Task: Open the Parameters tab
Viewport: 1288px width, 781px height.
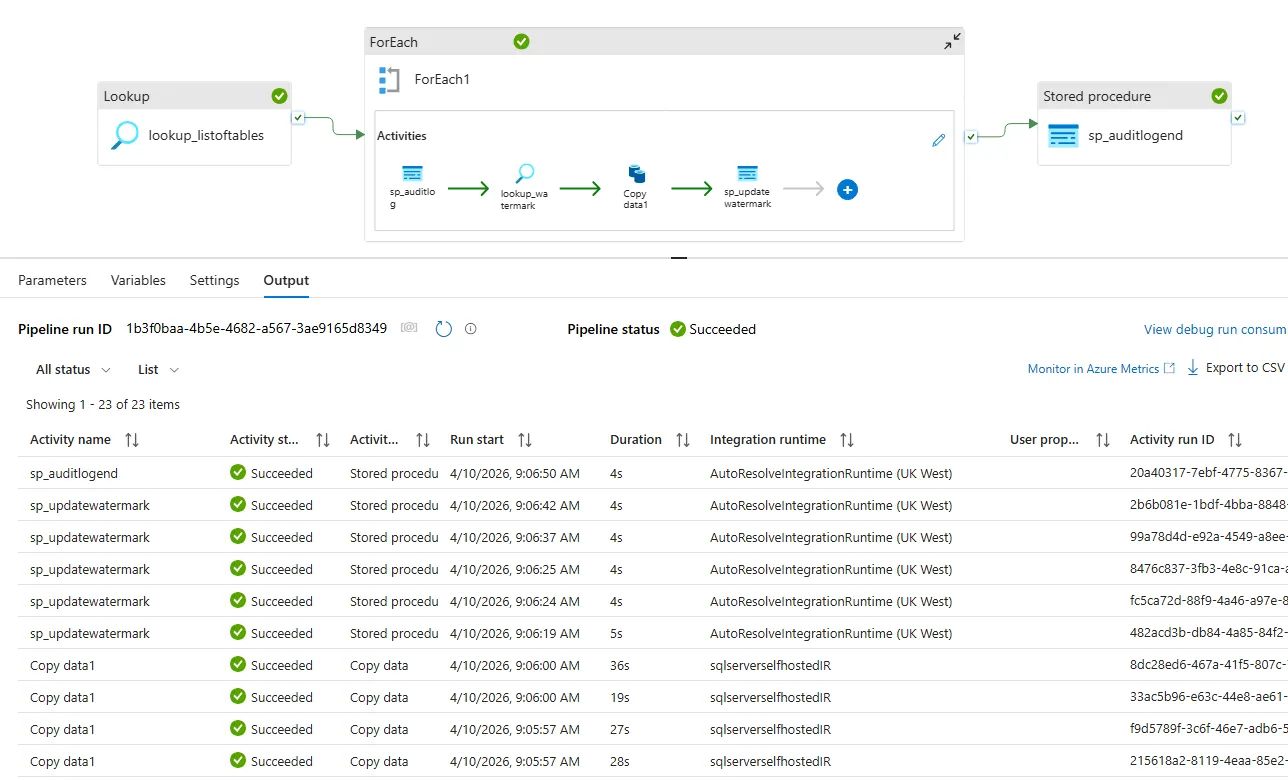Action: coord(52,280)
